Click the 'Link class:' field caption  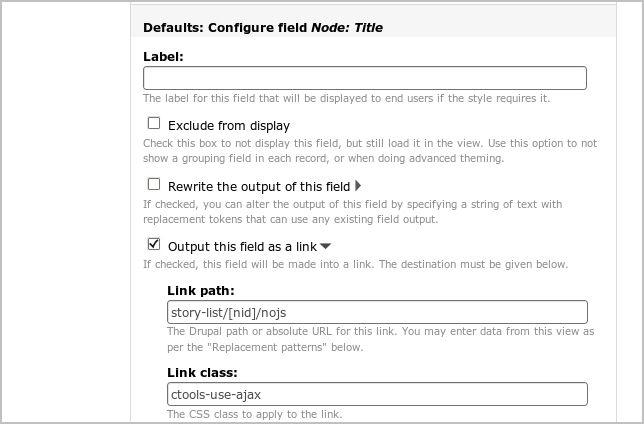pos(203,372)
